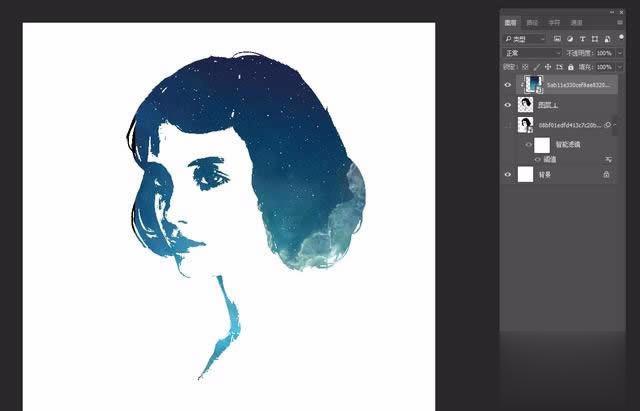The width and height of the screenshot is (640, 411).
Task: Hide the 背景 background layer
Action: (508, 174)
